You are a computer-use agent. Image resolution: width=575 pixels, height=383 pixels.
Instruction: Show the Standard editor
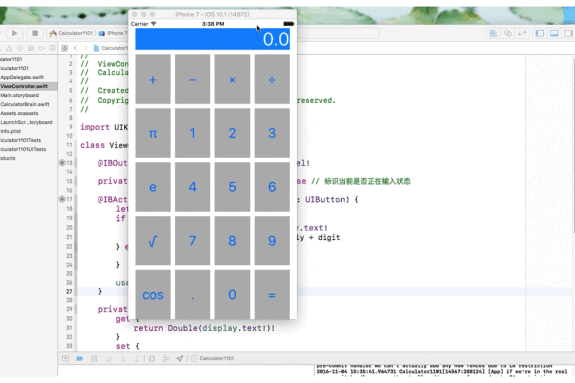(x=493, y=34)
